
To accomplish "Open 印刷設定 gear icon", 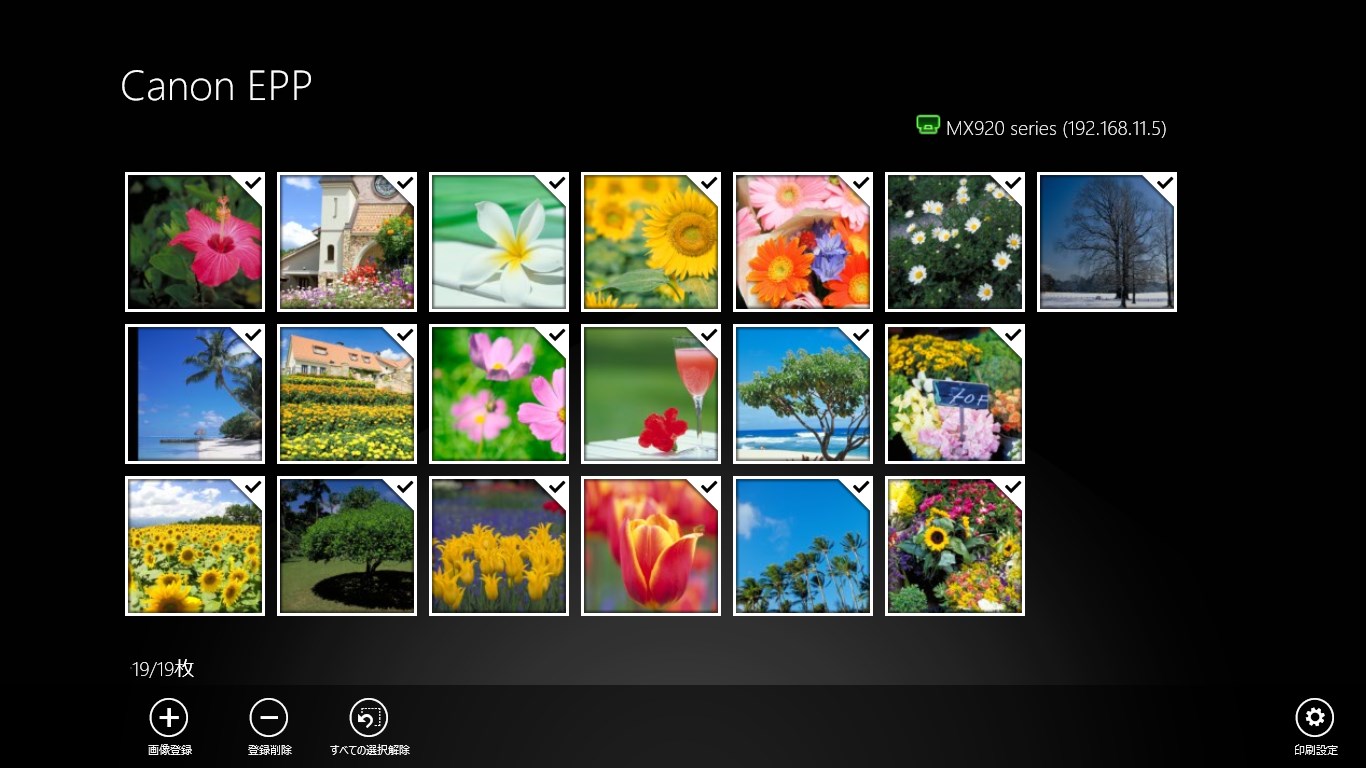I will [x=1315, y=717].
